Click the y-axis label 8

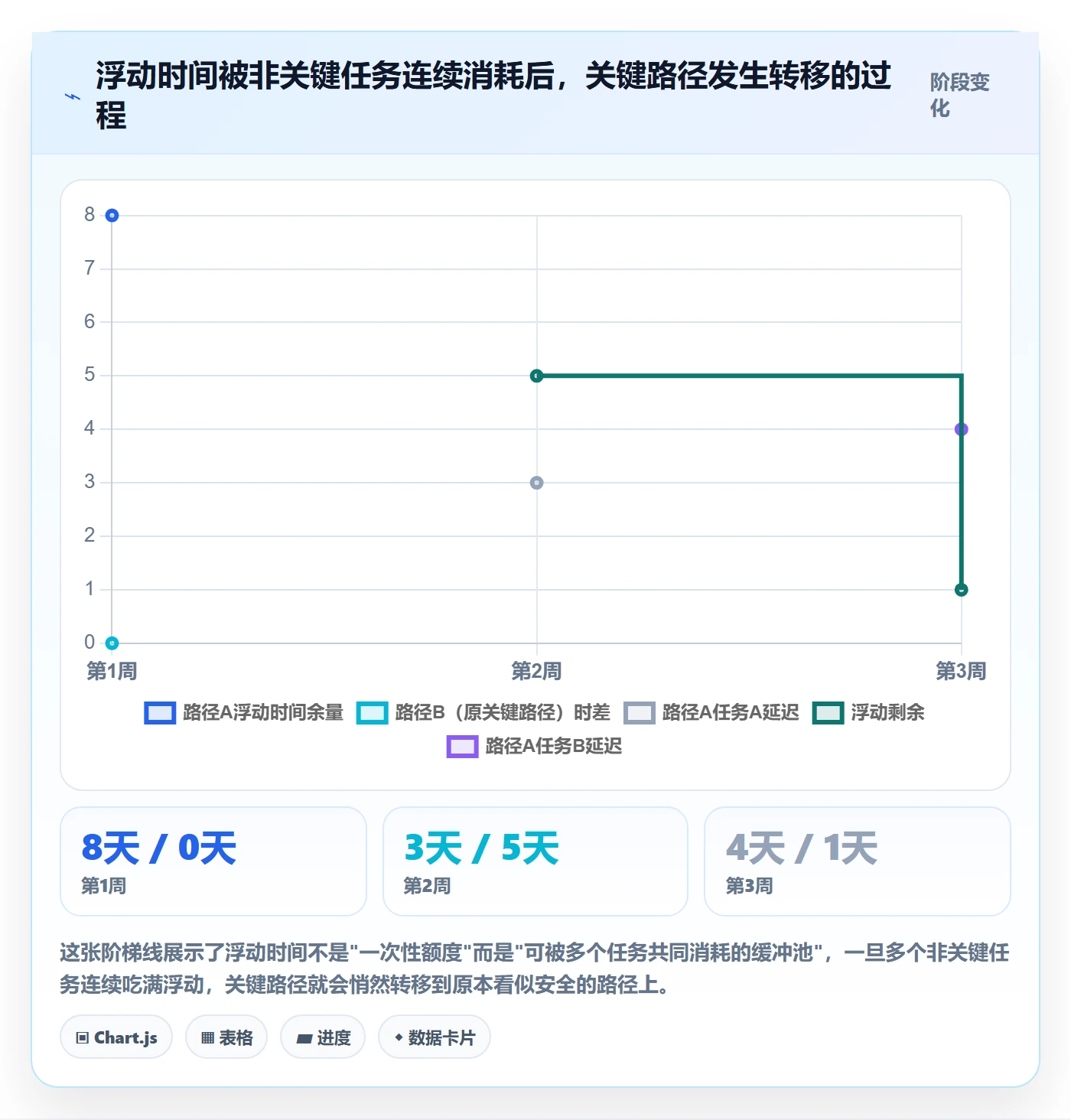point(90,215)
